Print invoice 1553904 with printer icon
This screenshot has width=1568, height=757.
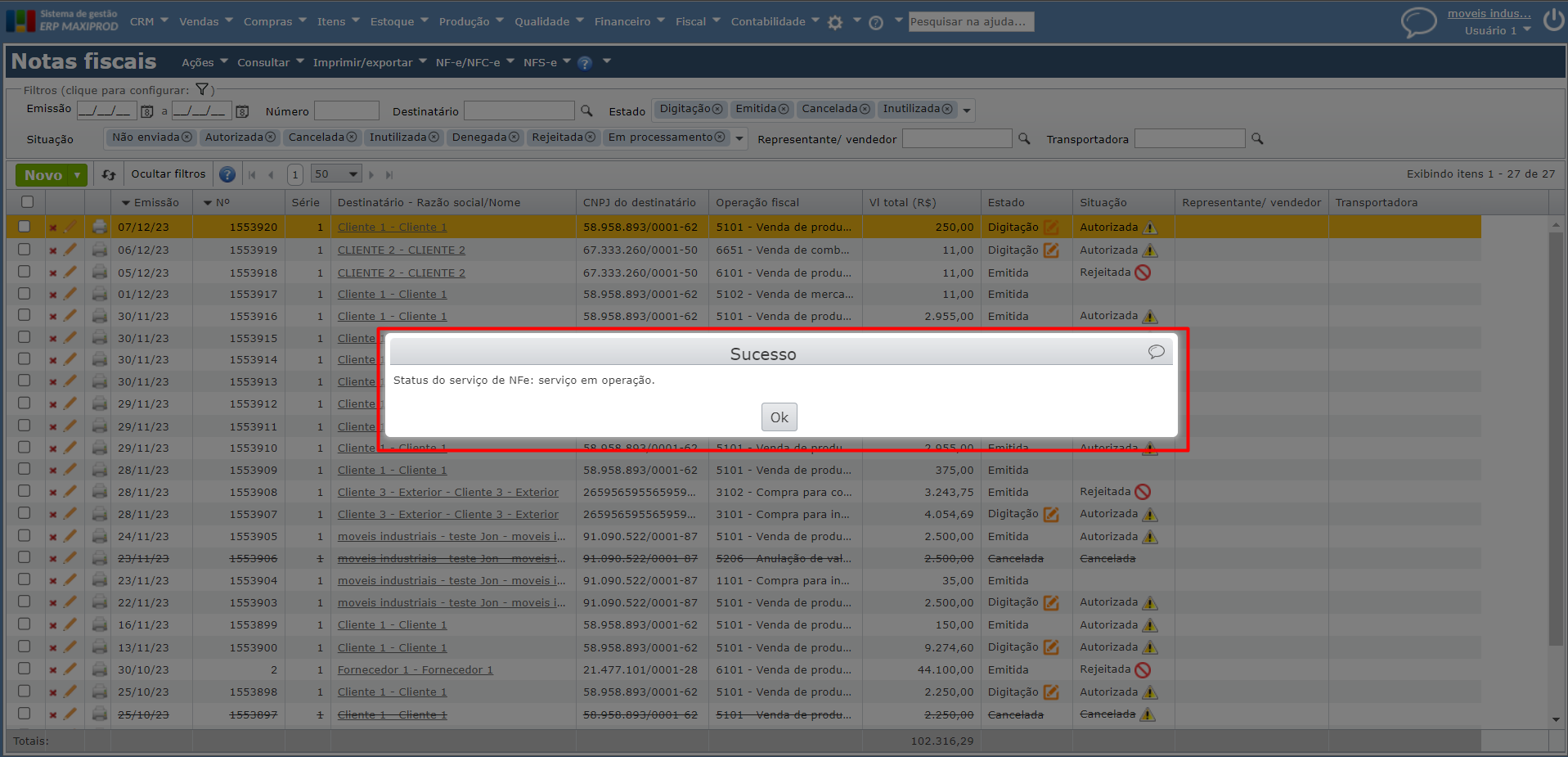(100, 580)
